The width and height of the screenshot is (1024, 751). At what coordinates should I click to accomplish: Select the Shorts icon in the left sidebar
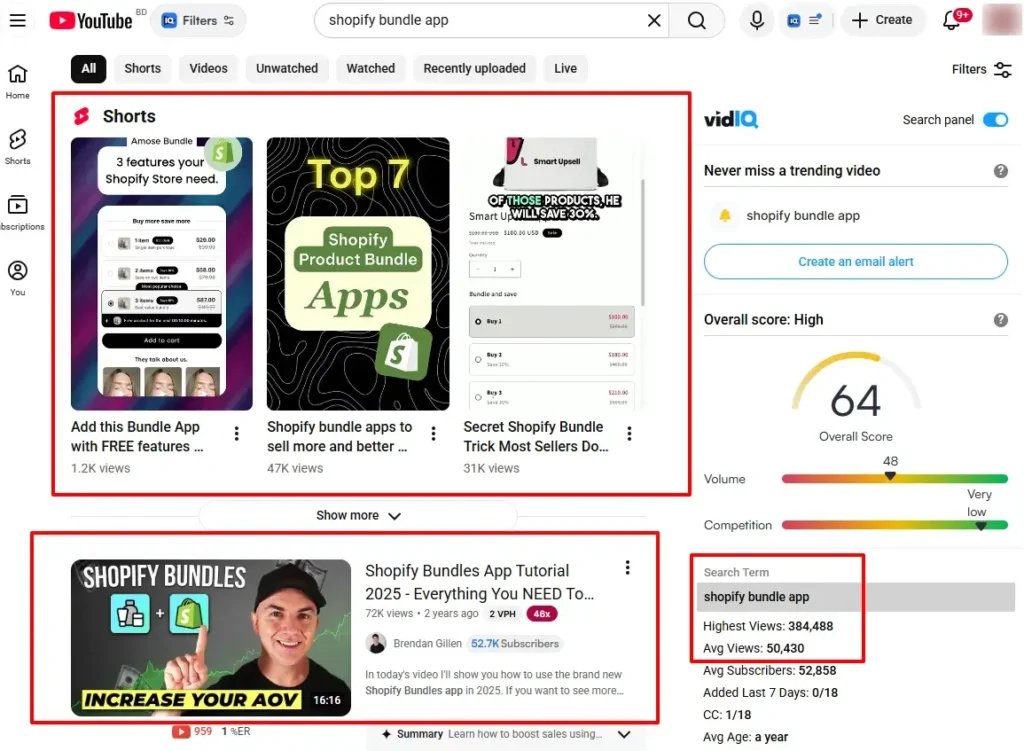pyautogui.click(x=17, y=141)
